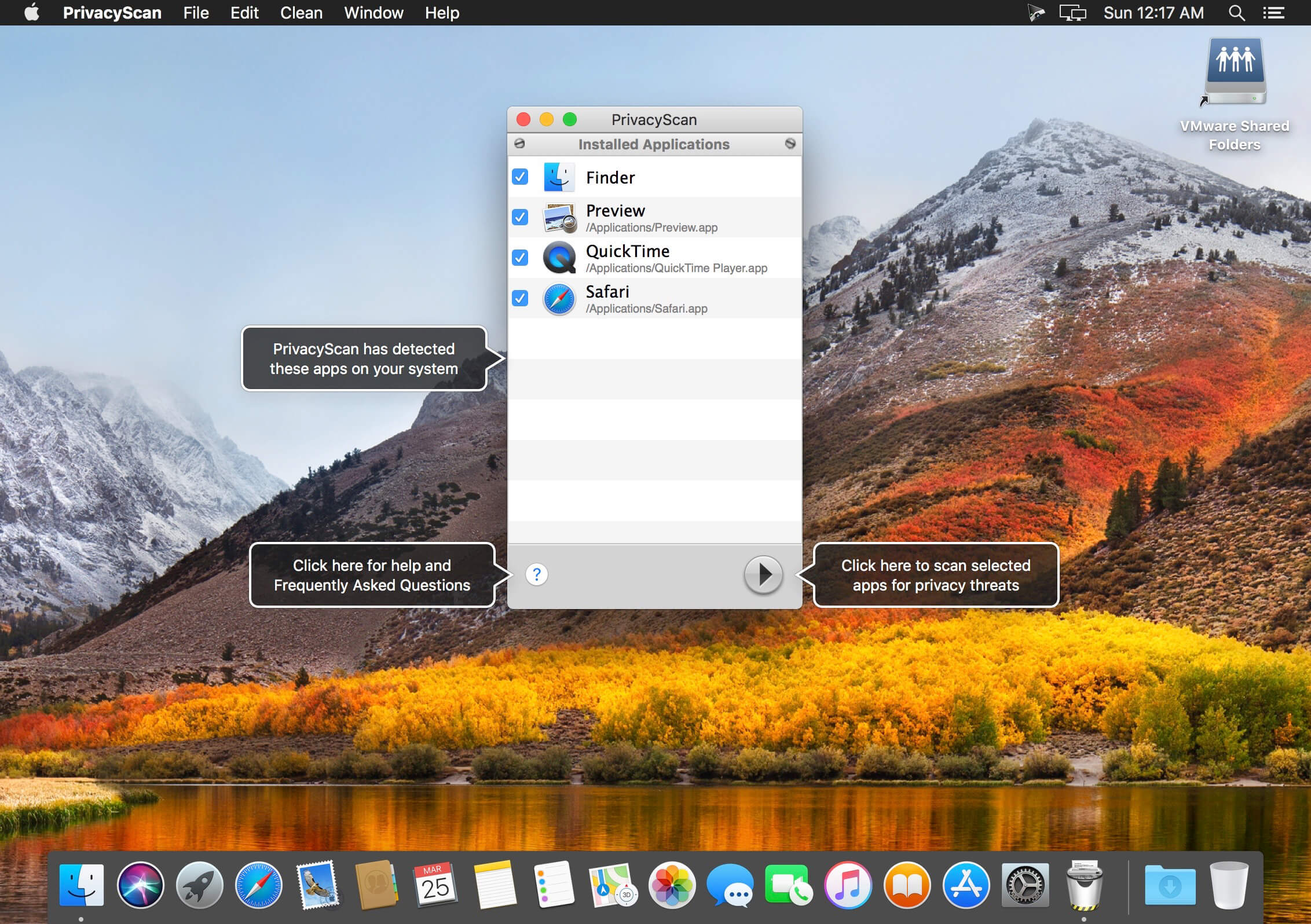Viewport: 1311px width, 924px height.
Task: Click the screen mirroring display icon in menu bar
Action: [1072, 13]
